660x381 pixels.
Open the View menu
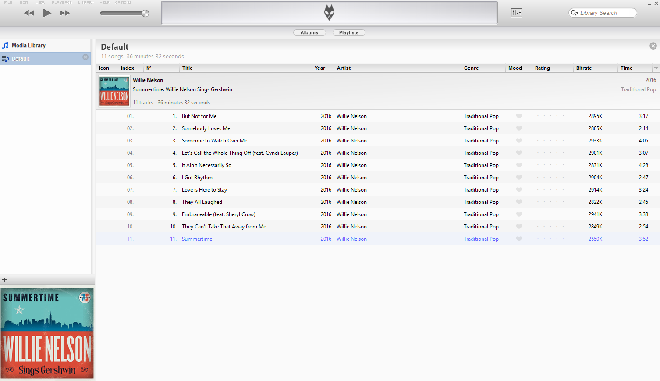point(41,2)
